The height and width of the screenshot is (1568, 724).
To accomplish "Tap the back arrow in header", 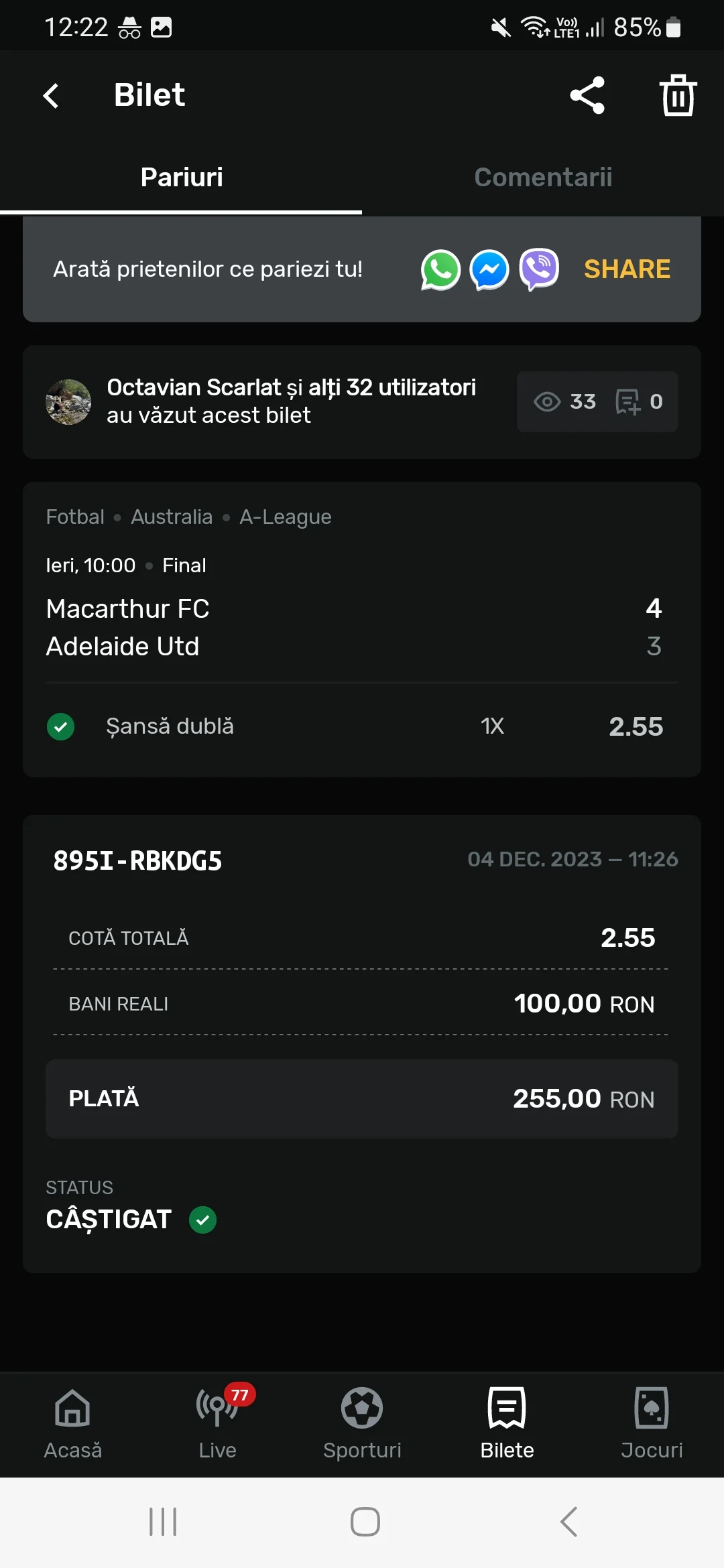I will pyautogui.click(x=51, y=95).
